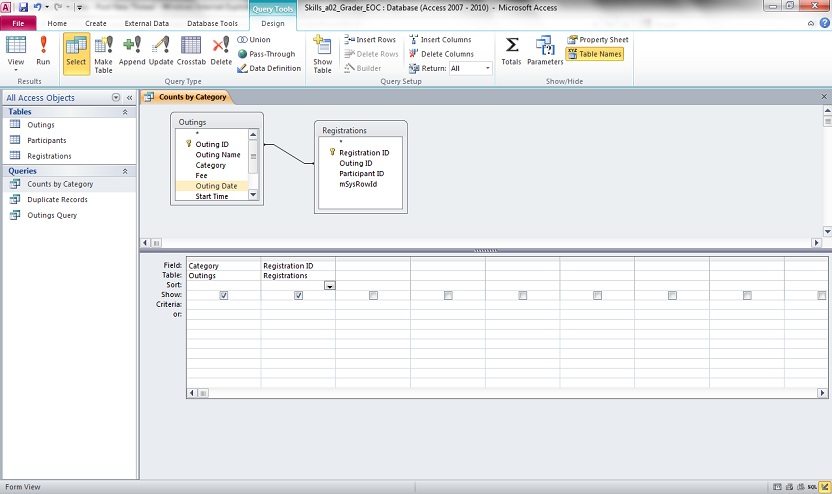Image resolution: width=832 pixels, height=494 pixels.
Task: Click the Criteria cell under Category
Action: click(x=223, y=305)
